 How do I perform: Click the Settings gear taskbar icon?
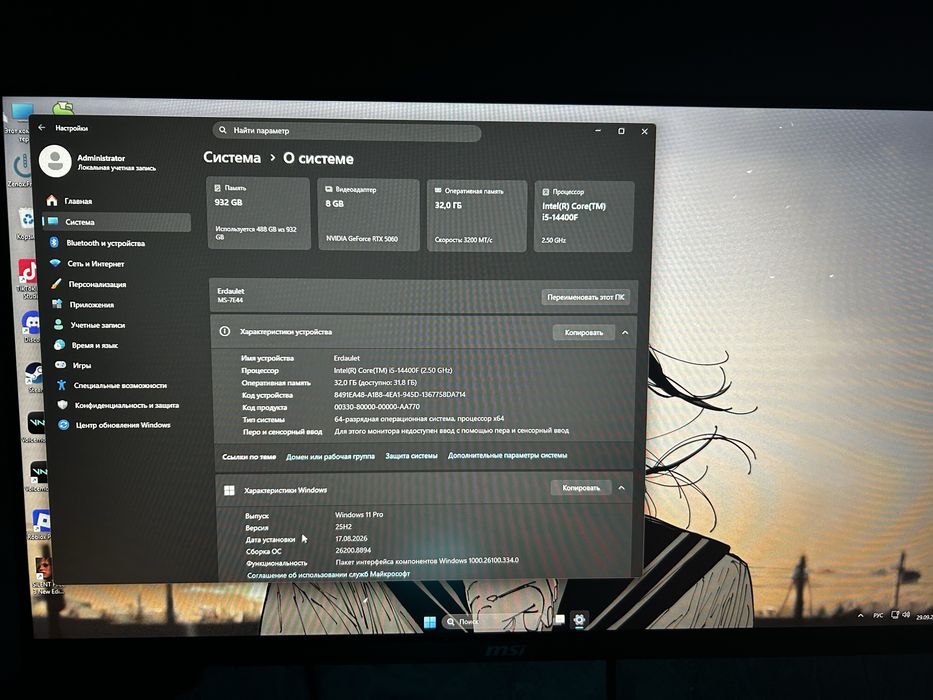pos(579,620)
